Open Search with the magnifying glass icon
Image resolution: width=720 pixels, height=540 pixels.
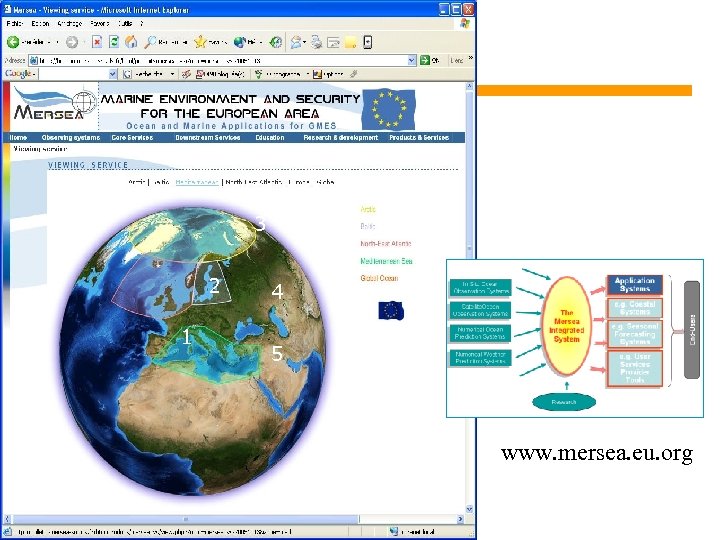(150, 42)
